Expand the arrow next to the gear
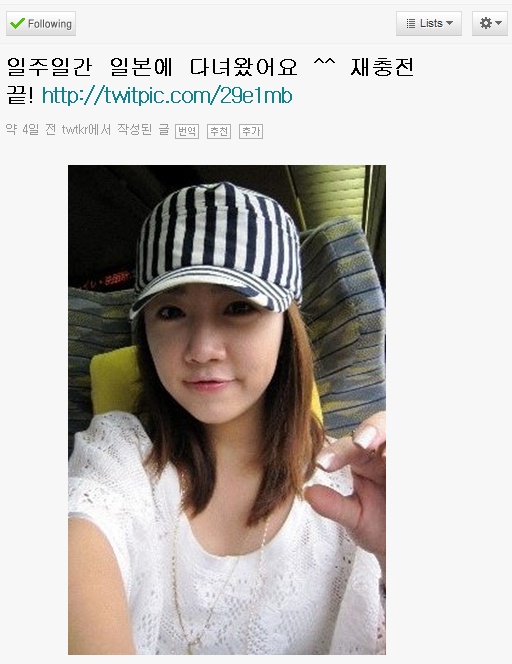512x664 pixels. tap(498, 23)
